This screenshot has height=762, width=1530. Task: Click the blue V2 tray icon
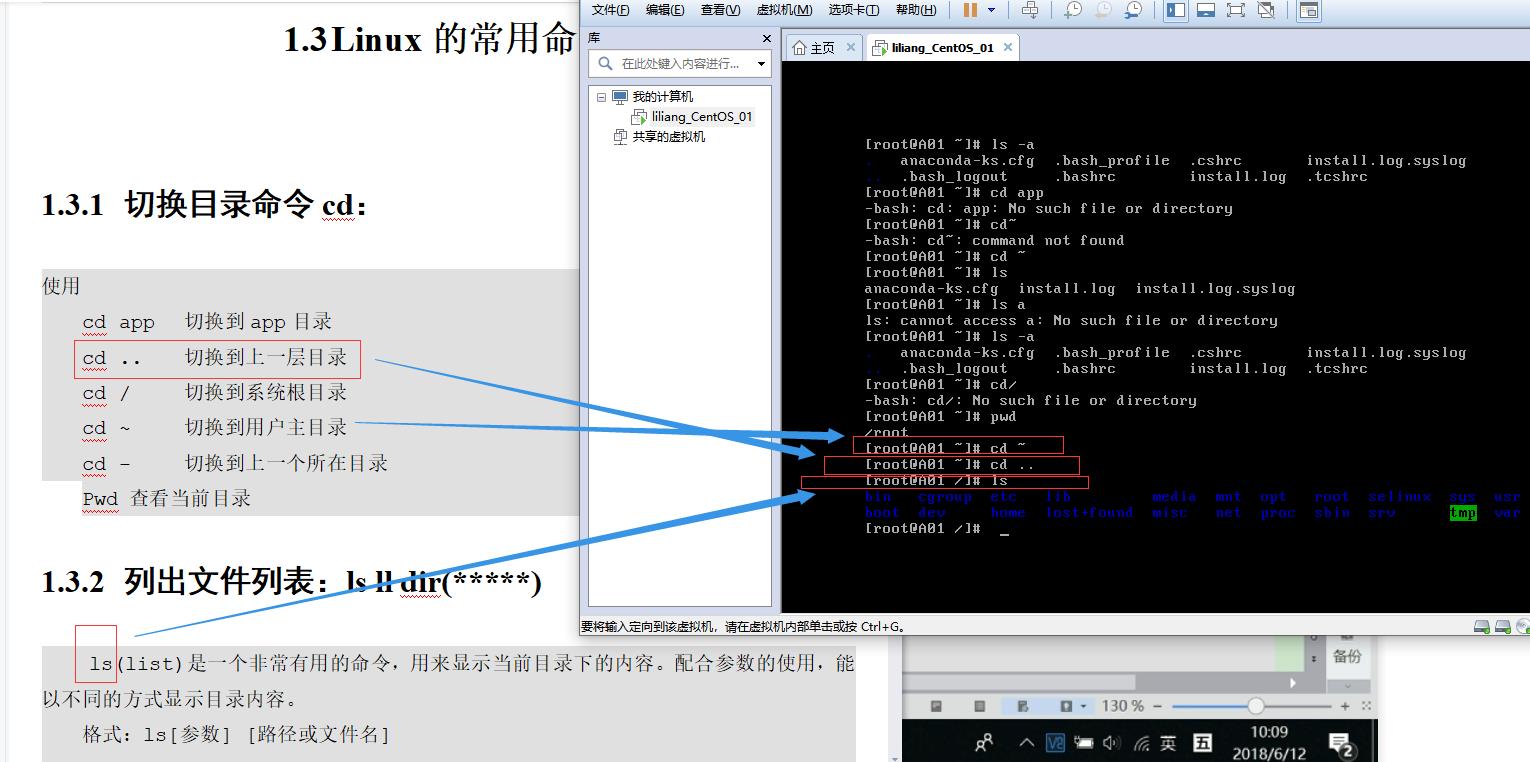tap(1055, 743)
